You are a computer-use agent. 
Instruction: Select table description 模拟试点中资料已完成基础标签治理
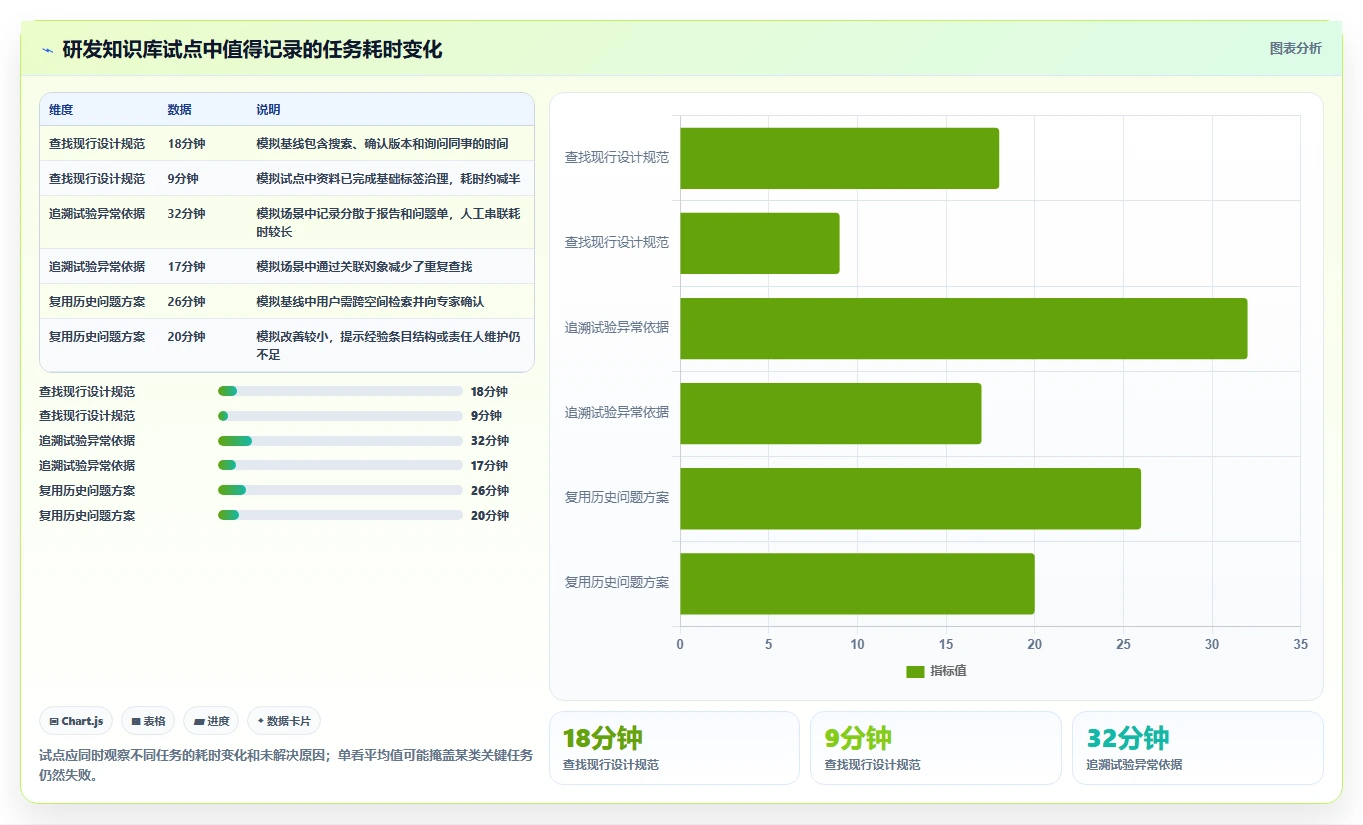coord(388,179)
